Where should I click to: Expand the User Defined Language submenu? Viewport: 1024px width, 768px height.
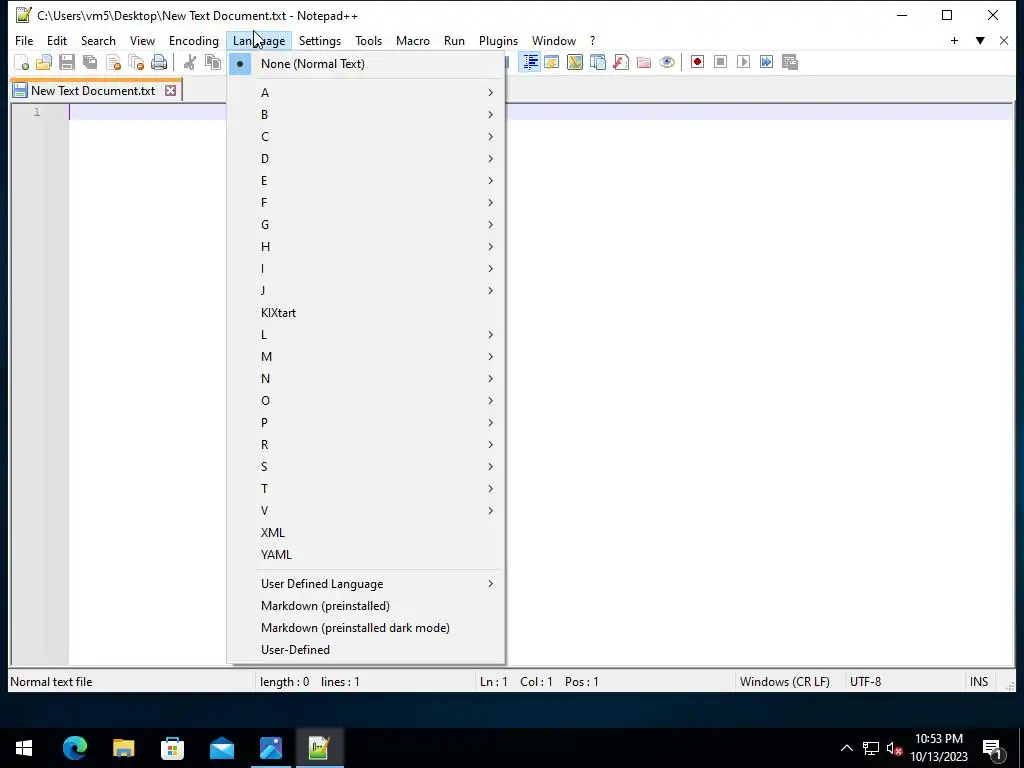click(x=366, y=584)
